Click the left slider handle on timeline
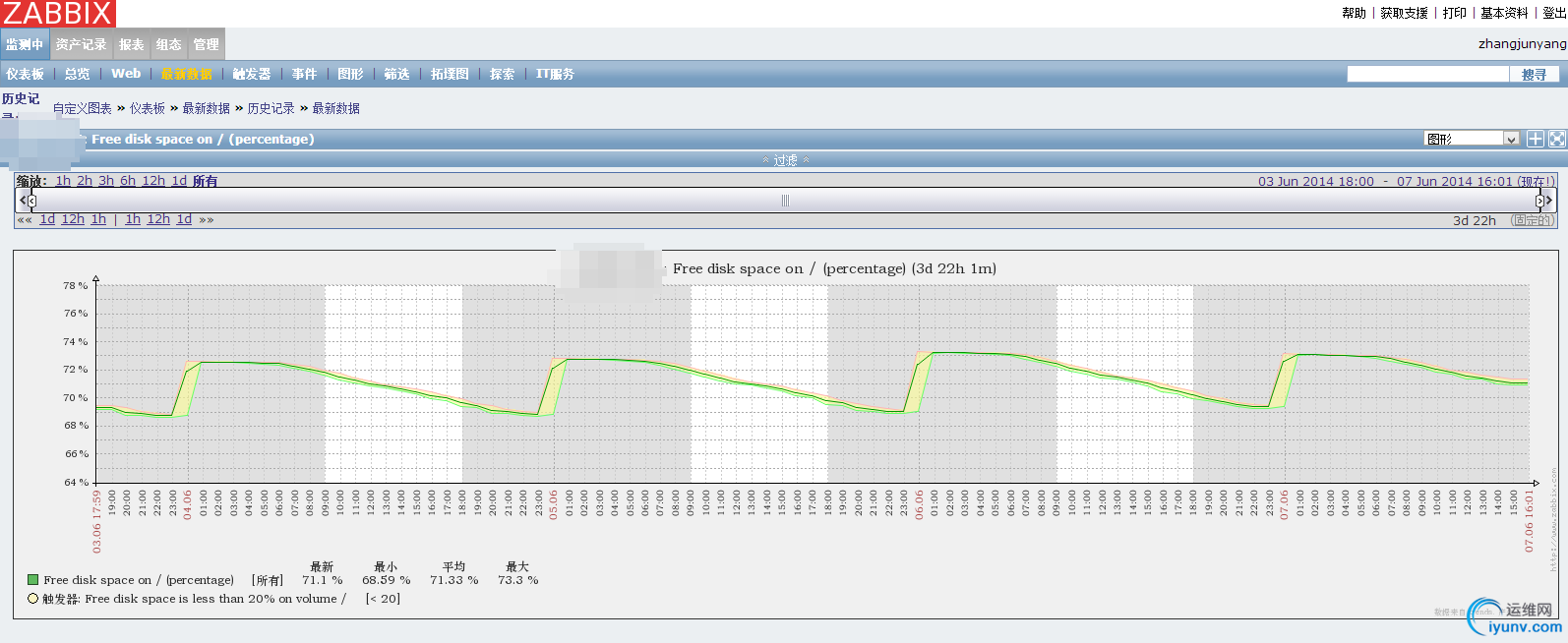This screenshot has width=1568, height=643. pos(31,201)
